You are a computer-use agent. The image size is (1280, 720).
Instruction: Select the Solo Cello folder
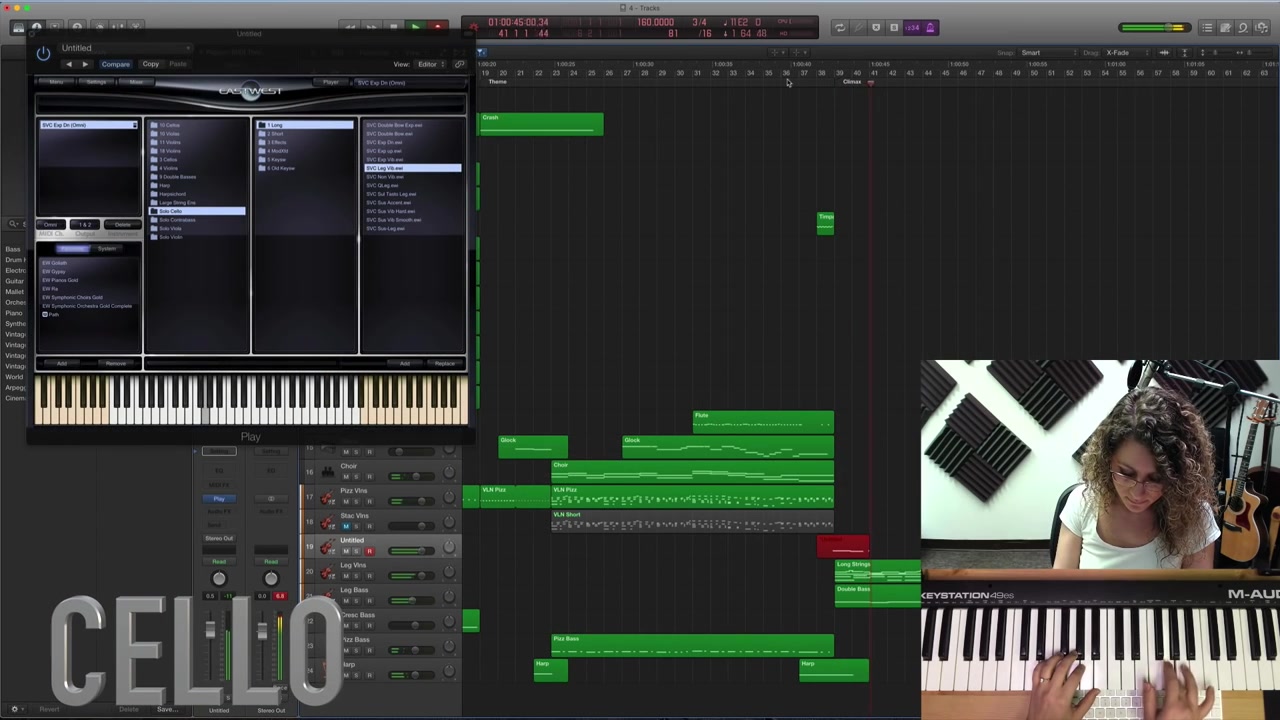(197, 211)
